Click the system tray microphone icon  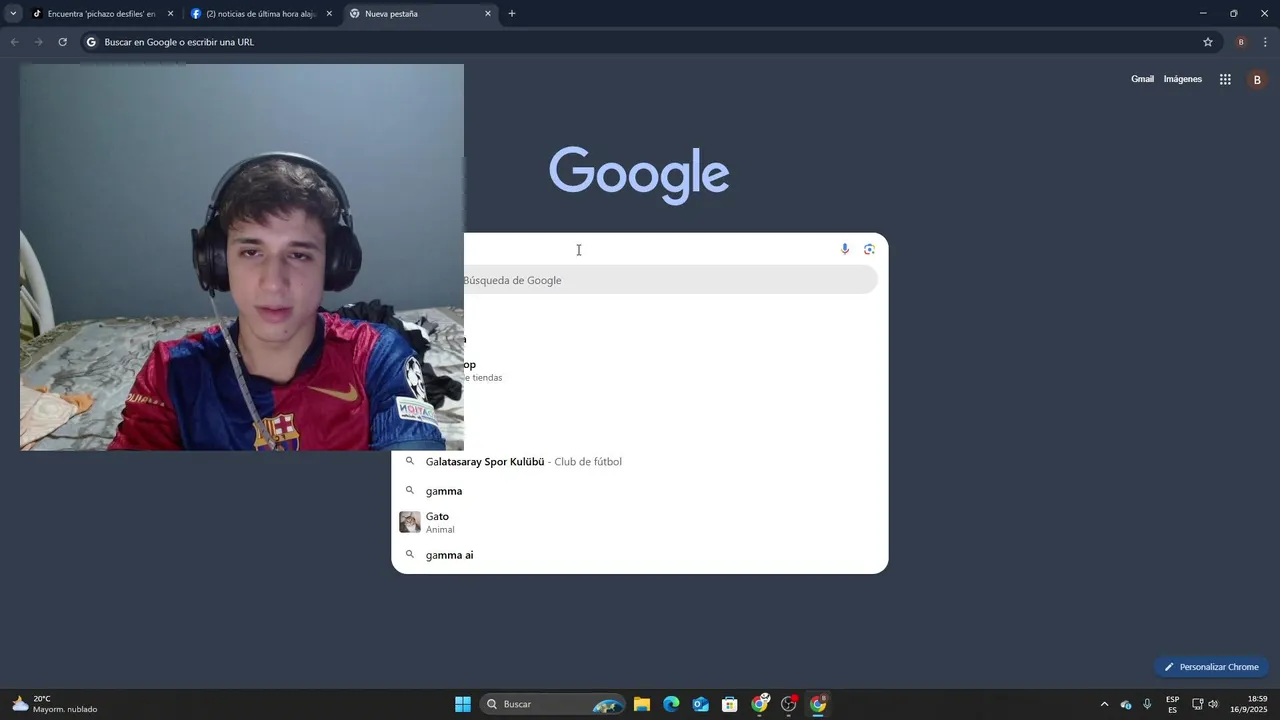pyautogui.click(x=1147, y=704)
